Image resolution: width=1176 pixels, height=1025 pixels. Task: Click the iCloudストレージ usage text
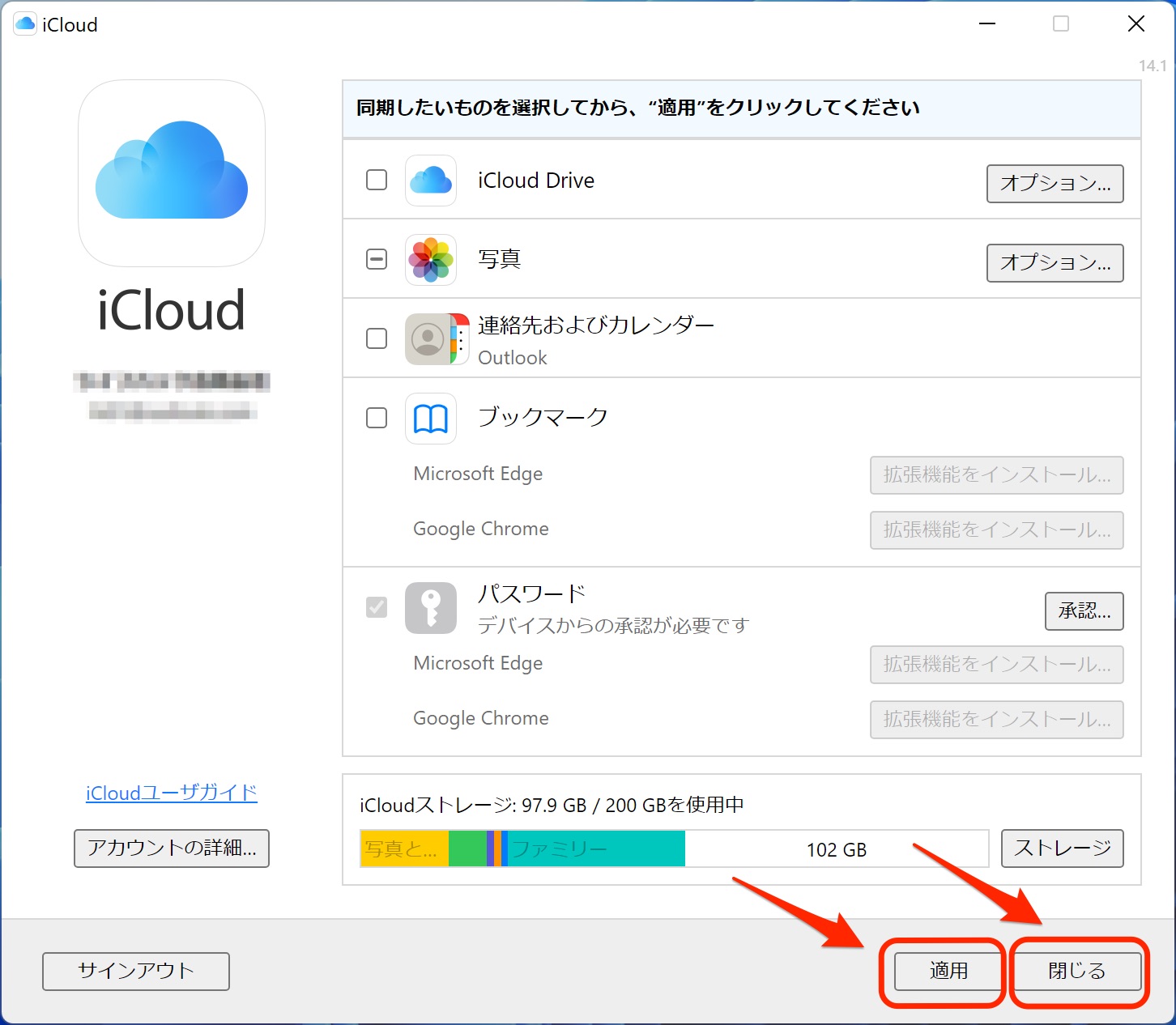point(552,805)
